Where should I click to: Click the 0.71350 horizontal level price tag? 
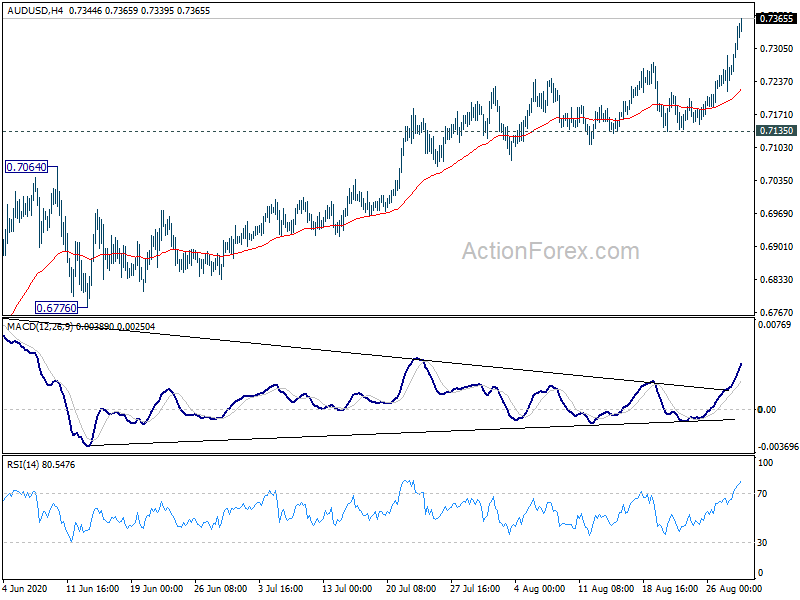777,131
